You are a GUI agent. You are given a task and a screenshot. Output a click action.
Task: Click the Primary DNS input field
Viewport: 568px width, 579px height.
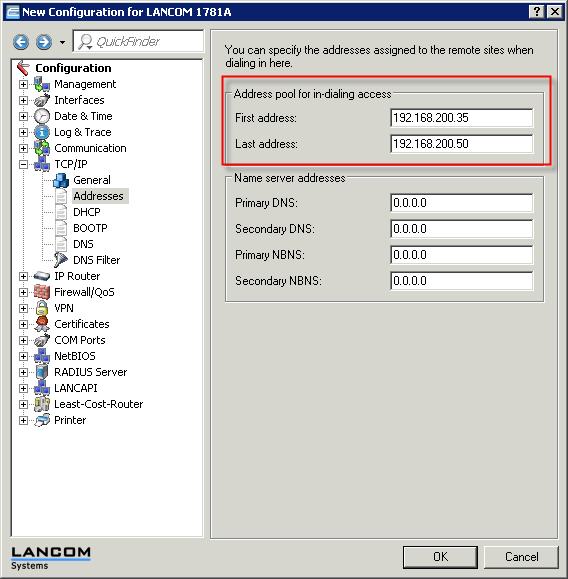tap(462, 203)
